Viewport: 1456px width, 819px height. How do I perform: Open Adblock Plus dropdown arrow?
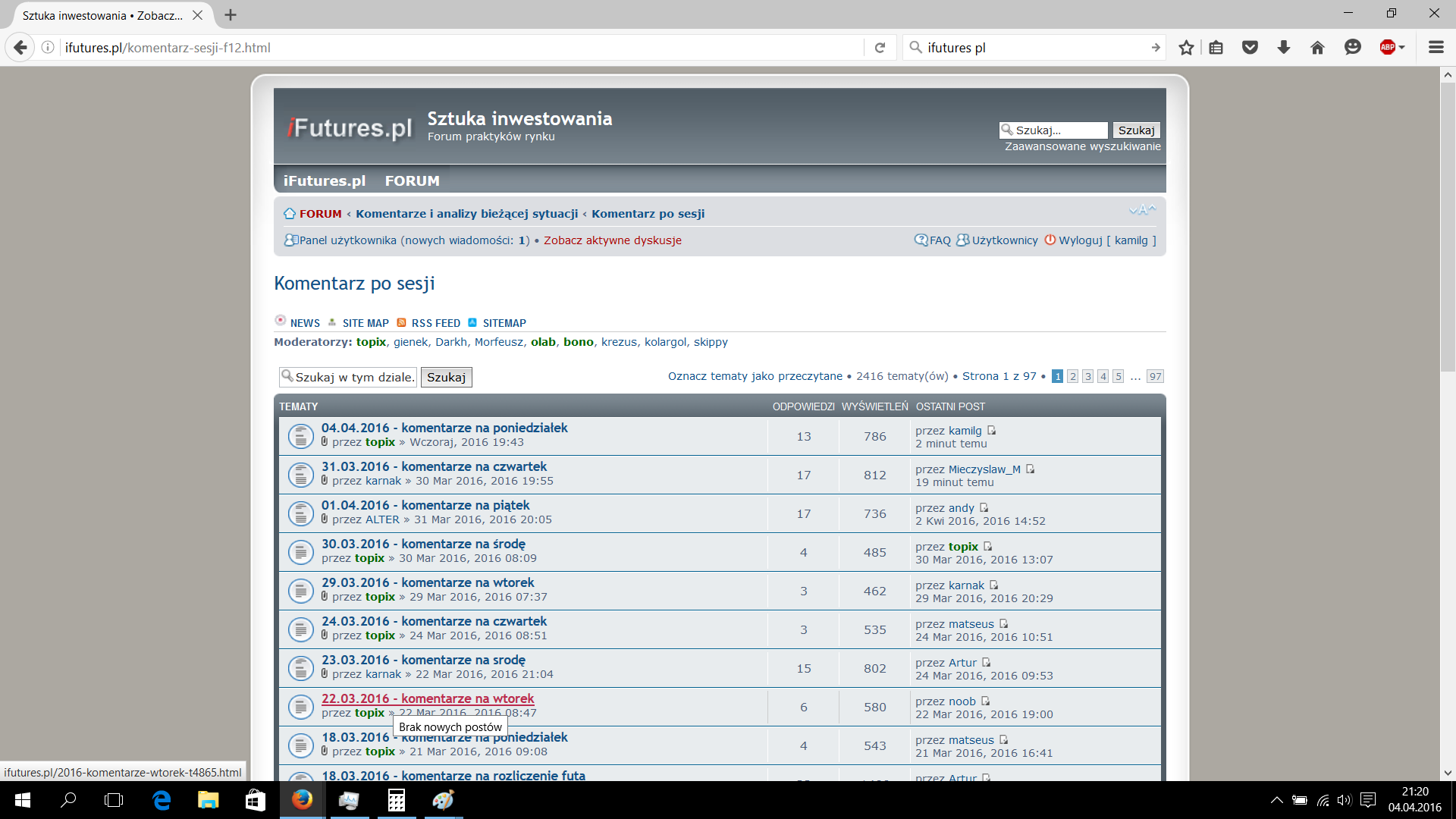(x=1402, y=48)
